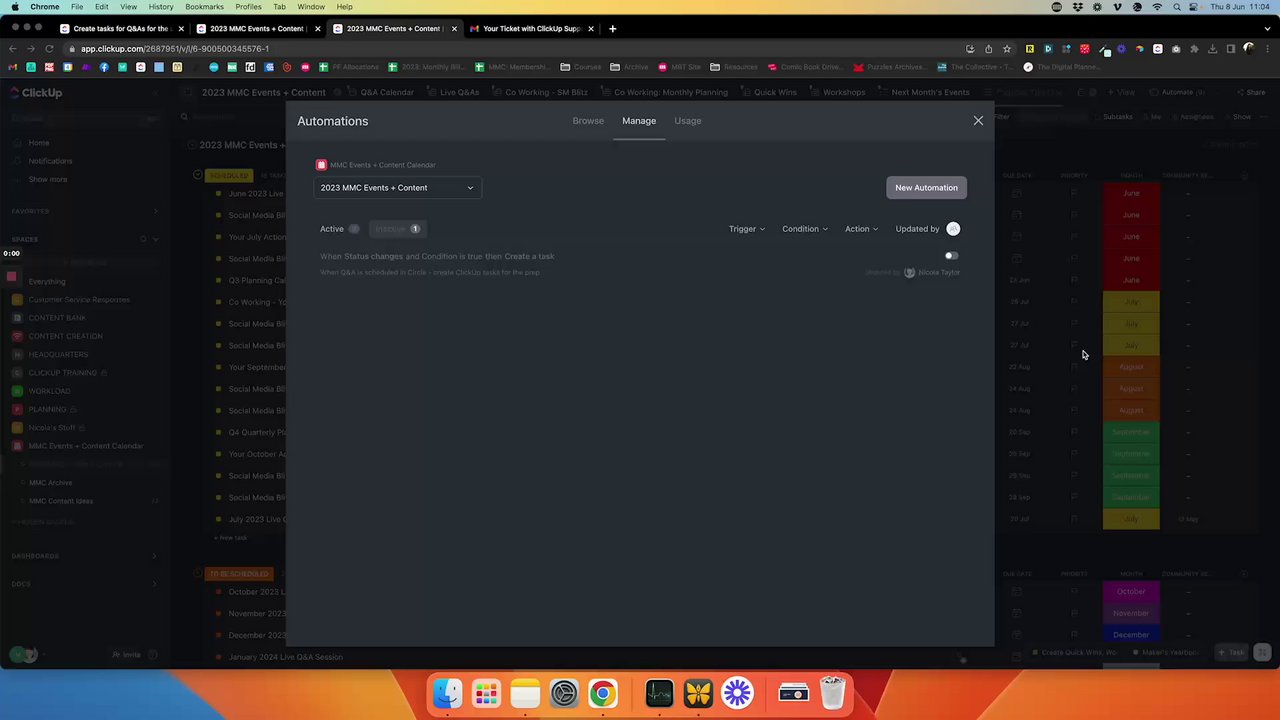Click the pink MMC Events calendar icon
This screenshot has width=1280, height=720.
point(321,165)
